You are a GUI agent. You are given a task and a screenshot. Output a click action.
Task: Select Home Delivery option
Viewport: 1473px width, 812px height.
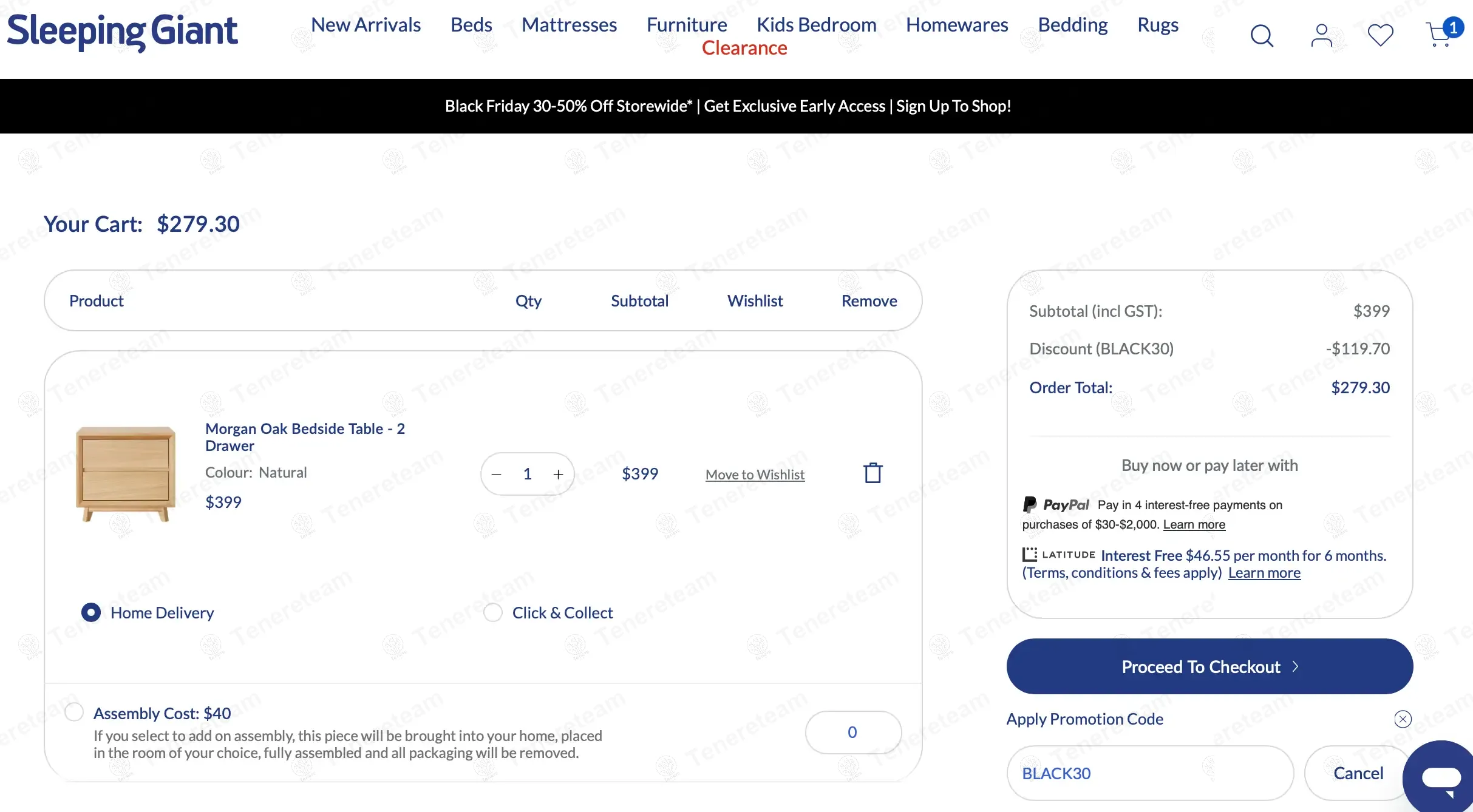click(91, 612)
